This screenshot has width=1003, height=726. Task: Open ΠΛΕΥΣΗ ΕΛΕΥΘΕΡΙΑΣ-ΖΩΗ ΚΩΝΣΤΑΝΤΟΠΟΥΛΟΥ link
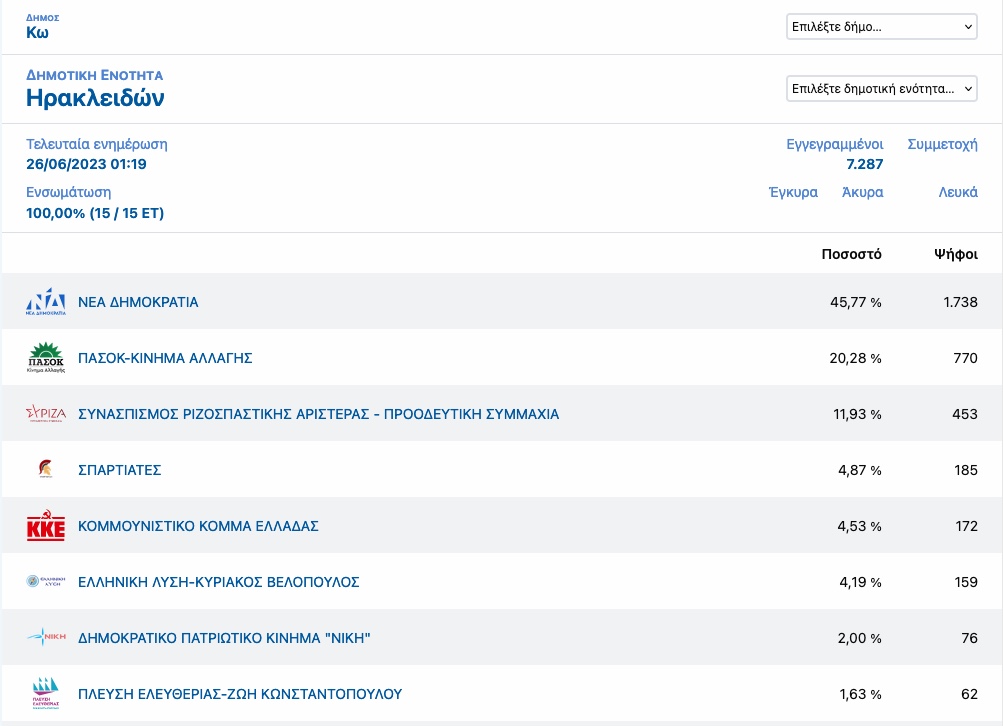coord(240,694)
